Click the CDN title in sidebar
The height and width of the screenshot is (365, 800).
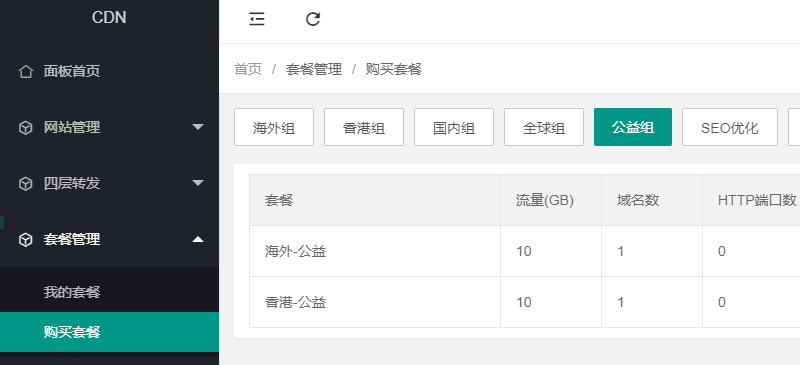click(x=109, y=18)
